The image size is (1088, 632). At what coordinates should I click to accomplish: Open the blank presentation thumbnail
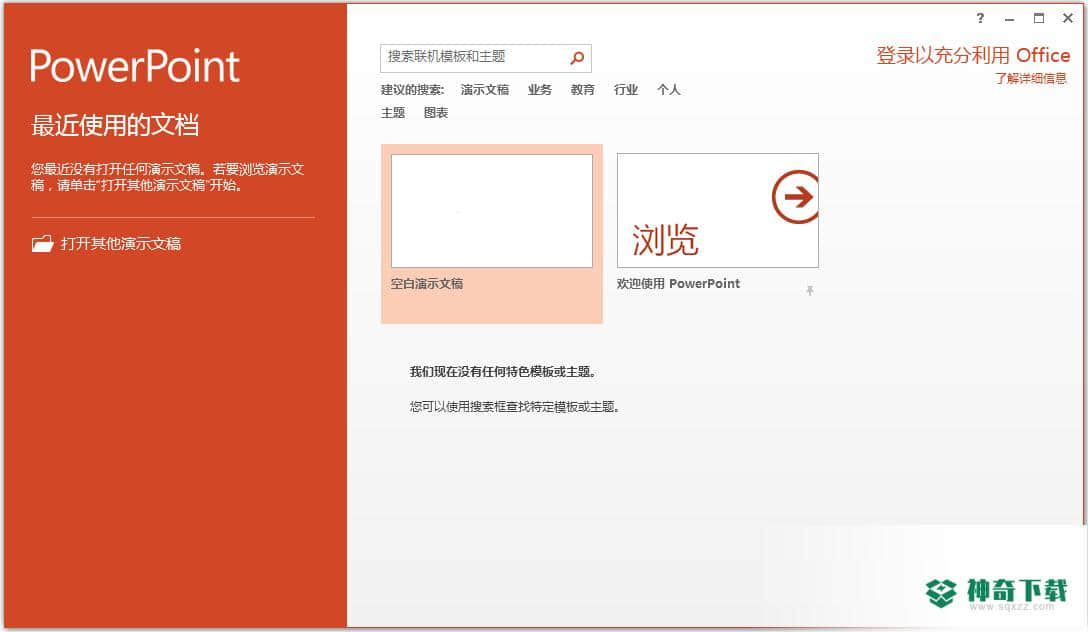pos(492,211)
